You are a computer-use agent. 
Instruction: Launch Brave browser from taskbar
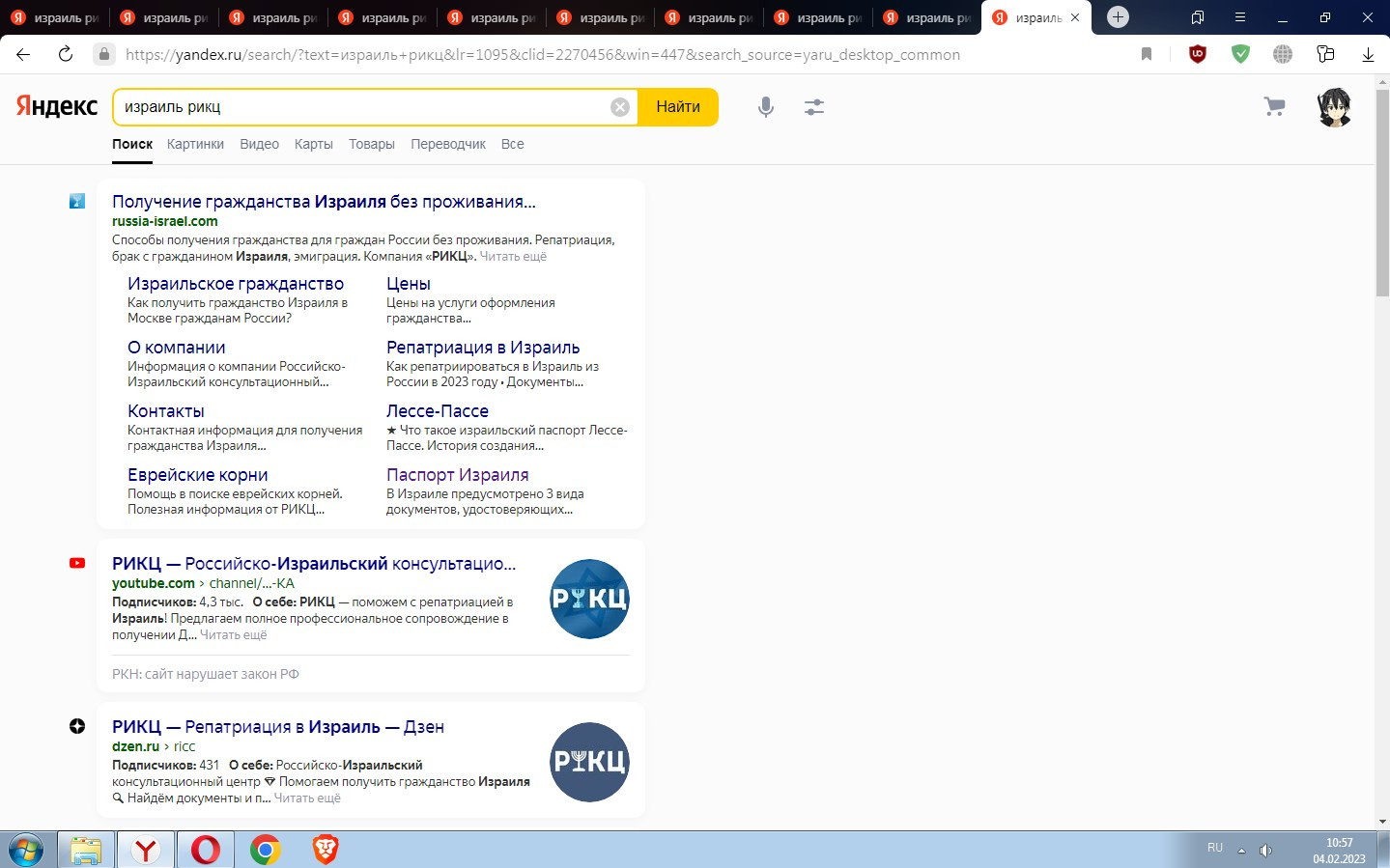(326, 850)
